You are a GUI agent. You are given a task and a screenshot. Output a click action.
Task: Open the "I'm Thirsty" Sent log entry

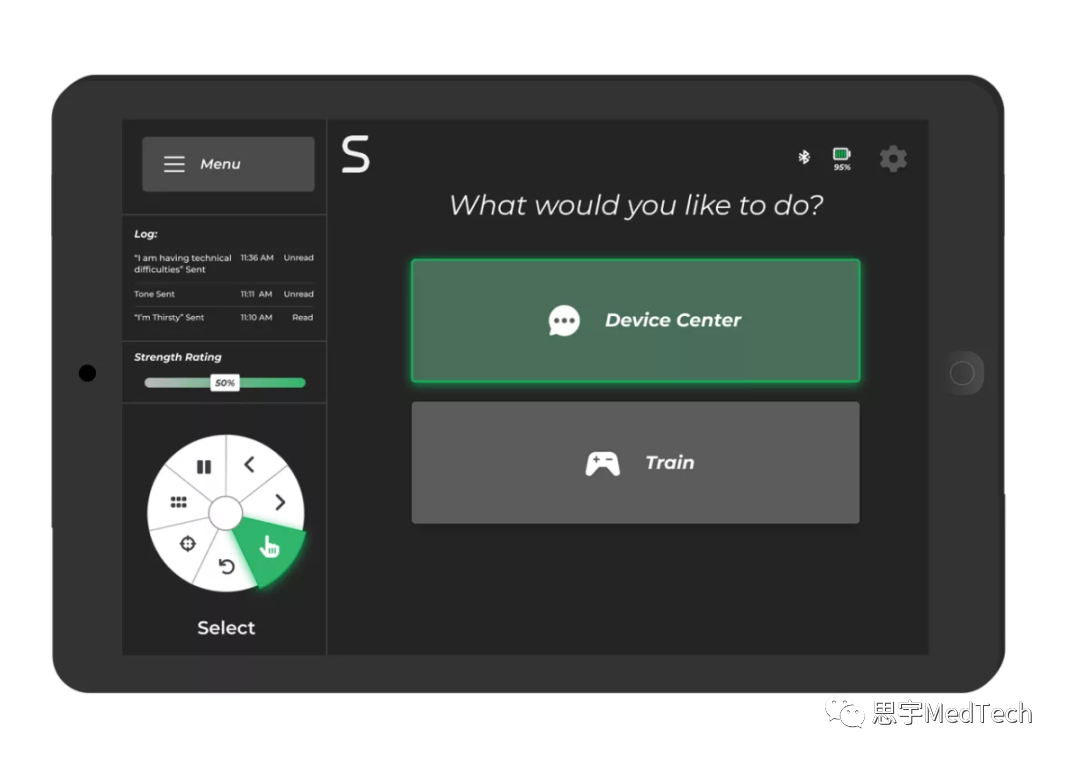[224, 317]
